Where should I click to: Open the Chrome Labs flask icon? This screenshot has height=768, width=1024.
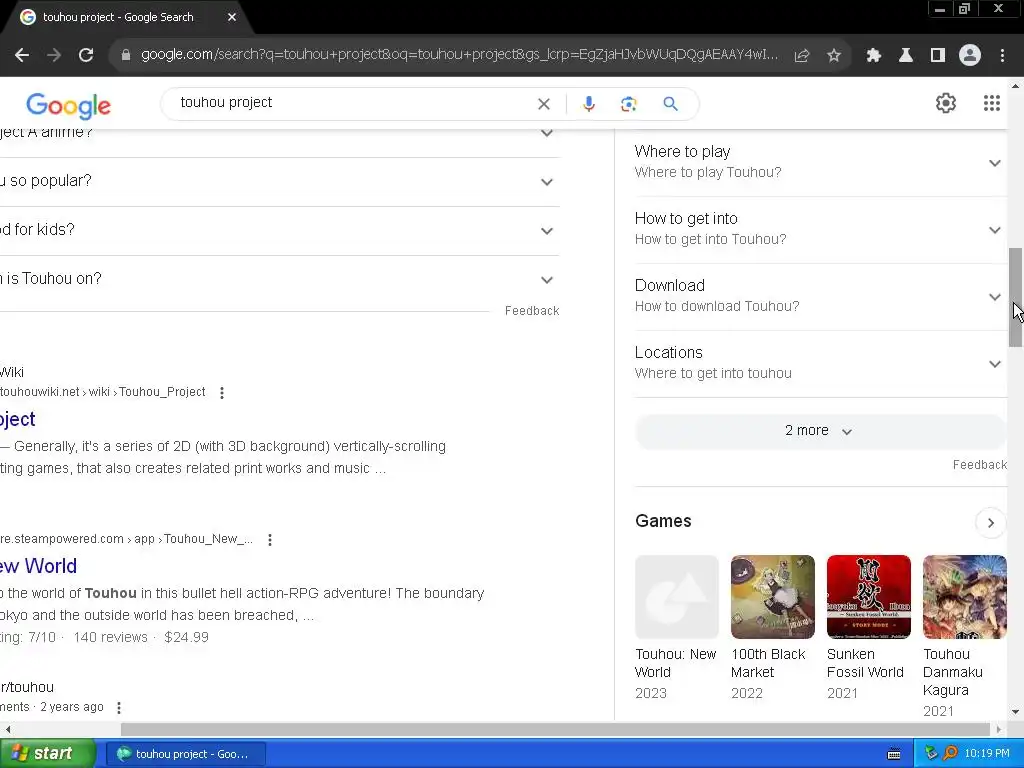tap(906, 55)
